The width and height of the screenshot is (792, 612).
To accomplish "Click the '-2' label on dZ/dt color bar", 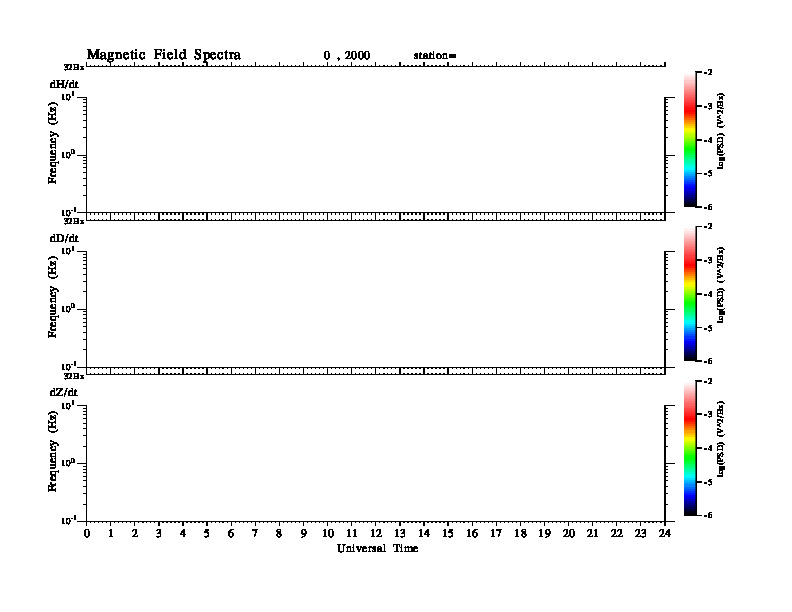I will pyautogui.click(x=708, y=381).
